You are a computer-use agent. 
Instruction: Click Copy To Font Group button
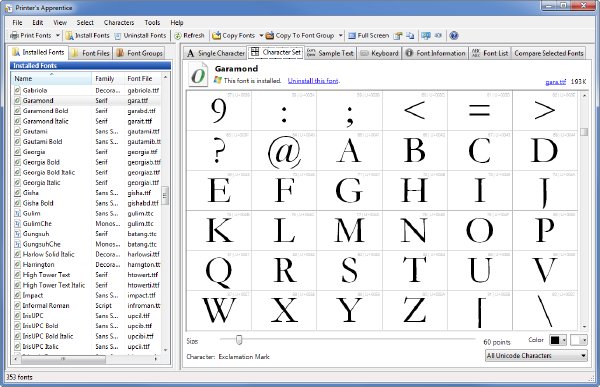coord(300,36)
